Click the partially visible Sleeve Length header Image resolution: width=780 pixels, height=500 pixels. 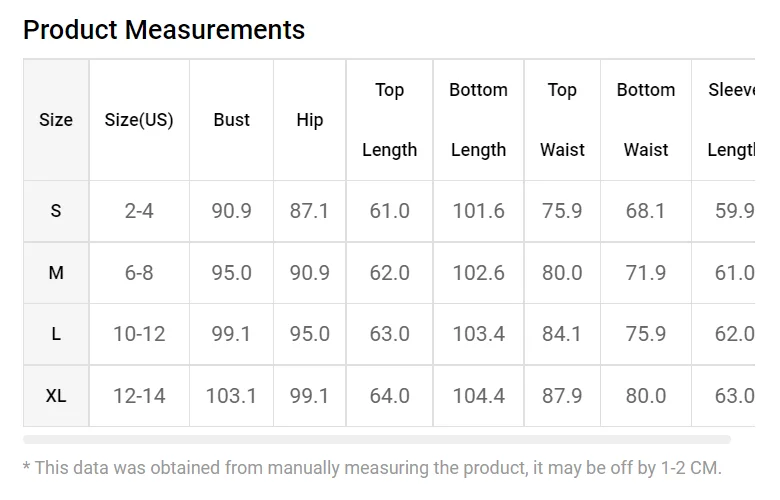(730, 120)
